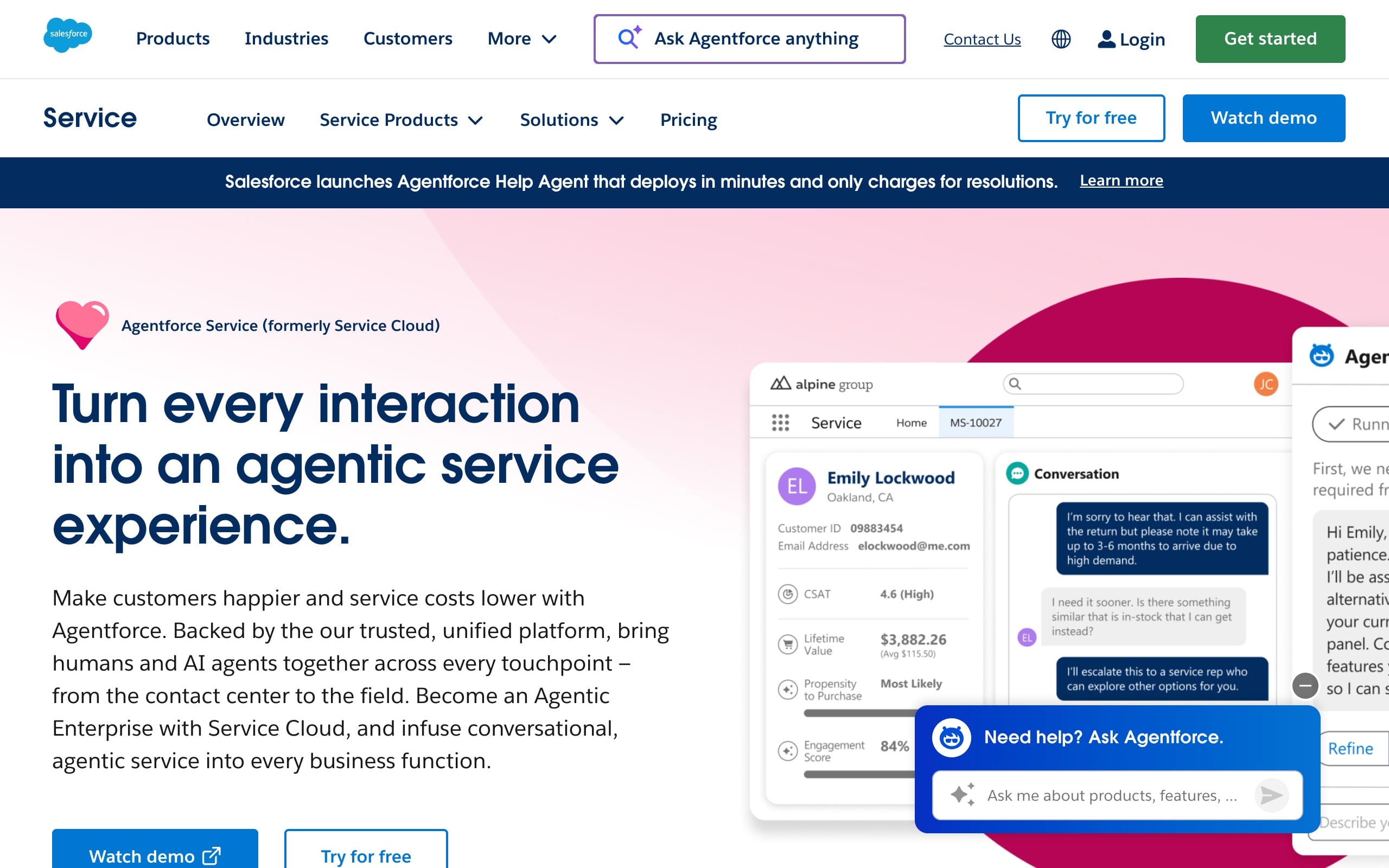Click the Lifetime Value cart icon
The image size is (1389, 868).
click(x=787, y=644)
